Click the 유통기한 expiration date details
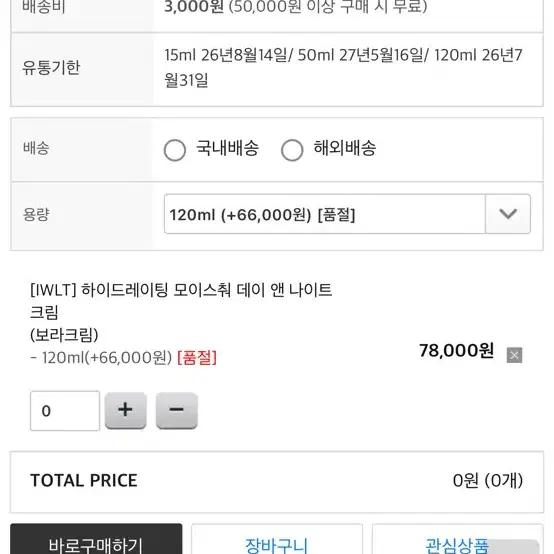The image size is (554, 554). (343, 68)
